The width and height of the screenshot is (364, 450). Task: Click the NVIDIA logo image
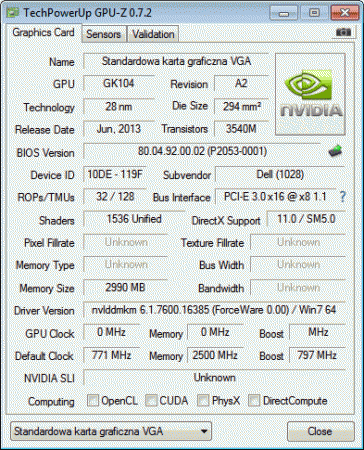[x=310, y=94]
